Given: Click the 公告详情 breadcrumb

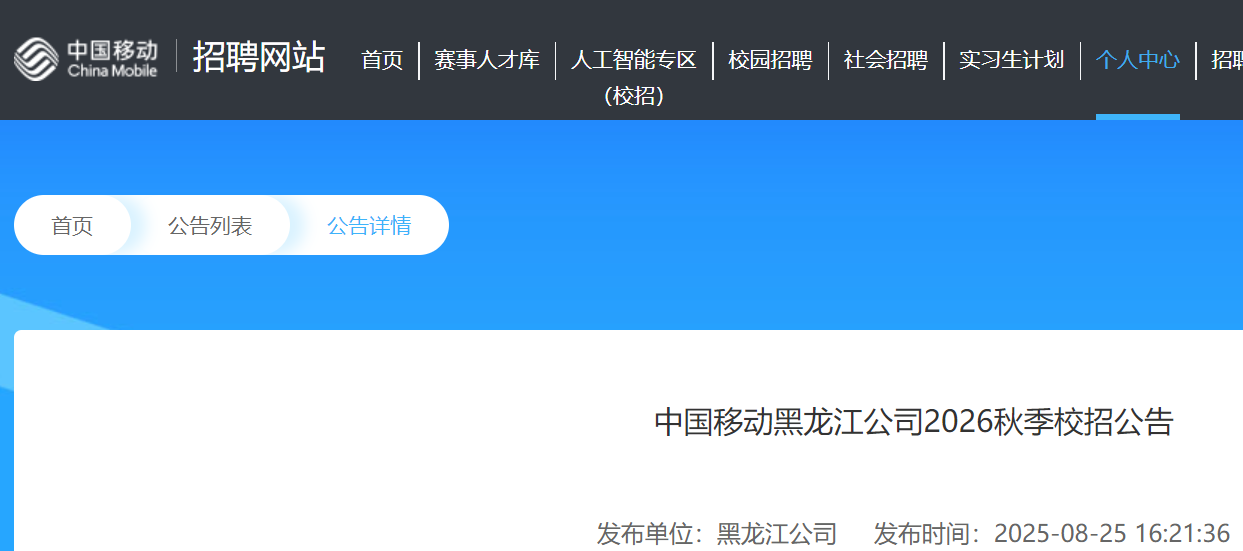Looking at the screenshot, I should click(369, 226).
